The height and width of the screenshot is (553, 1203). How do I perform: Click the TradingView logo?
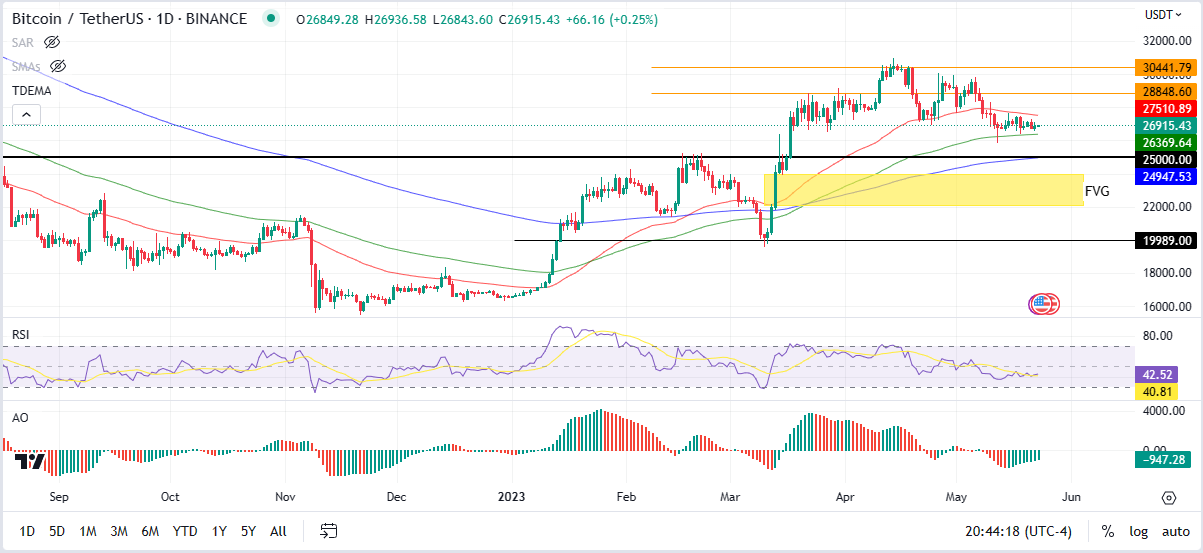click(30, 461)
